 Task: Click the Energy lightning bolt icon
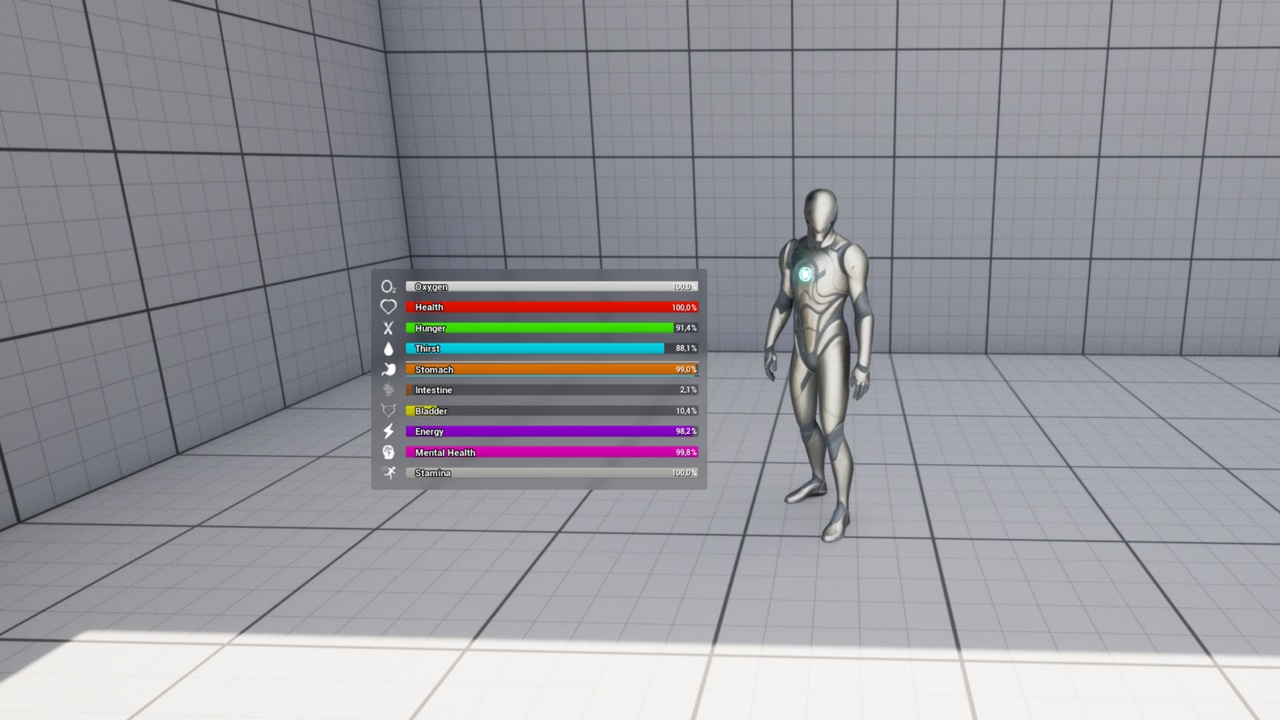click(388, 431)
